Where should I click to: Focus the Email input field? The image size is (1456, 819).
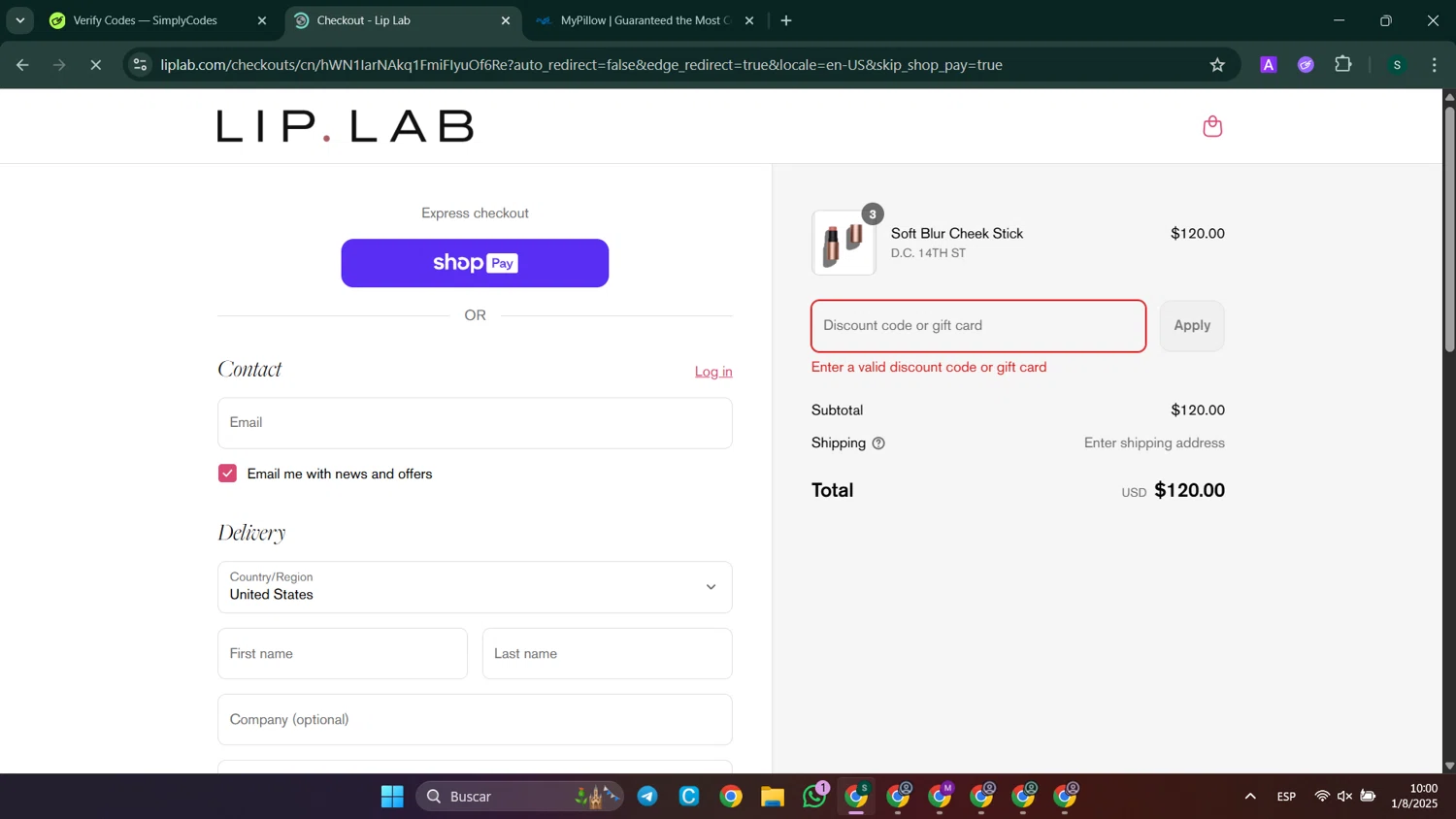[x=475, y=423]
